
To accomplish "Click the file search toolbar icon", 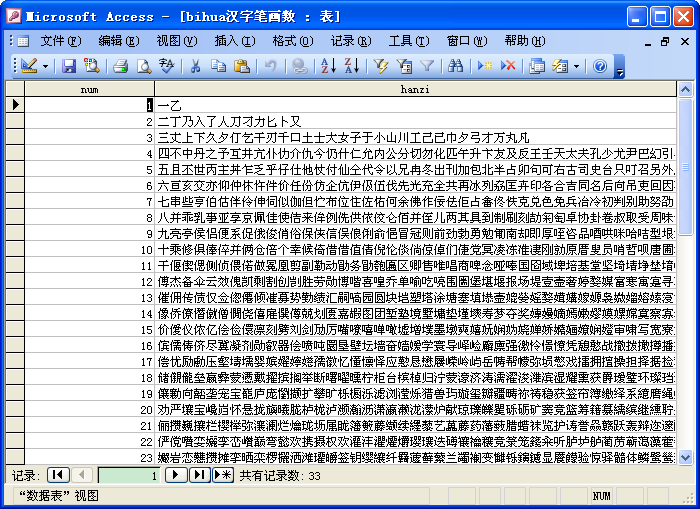I will pyautogui.click(x=92, y=66).
